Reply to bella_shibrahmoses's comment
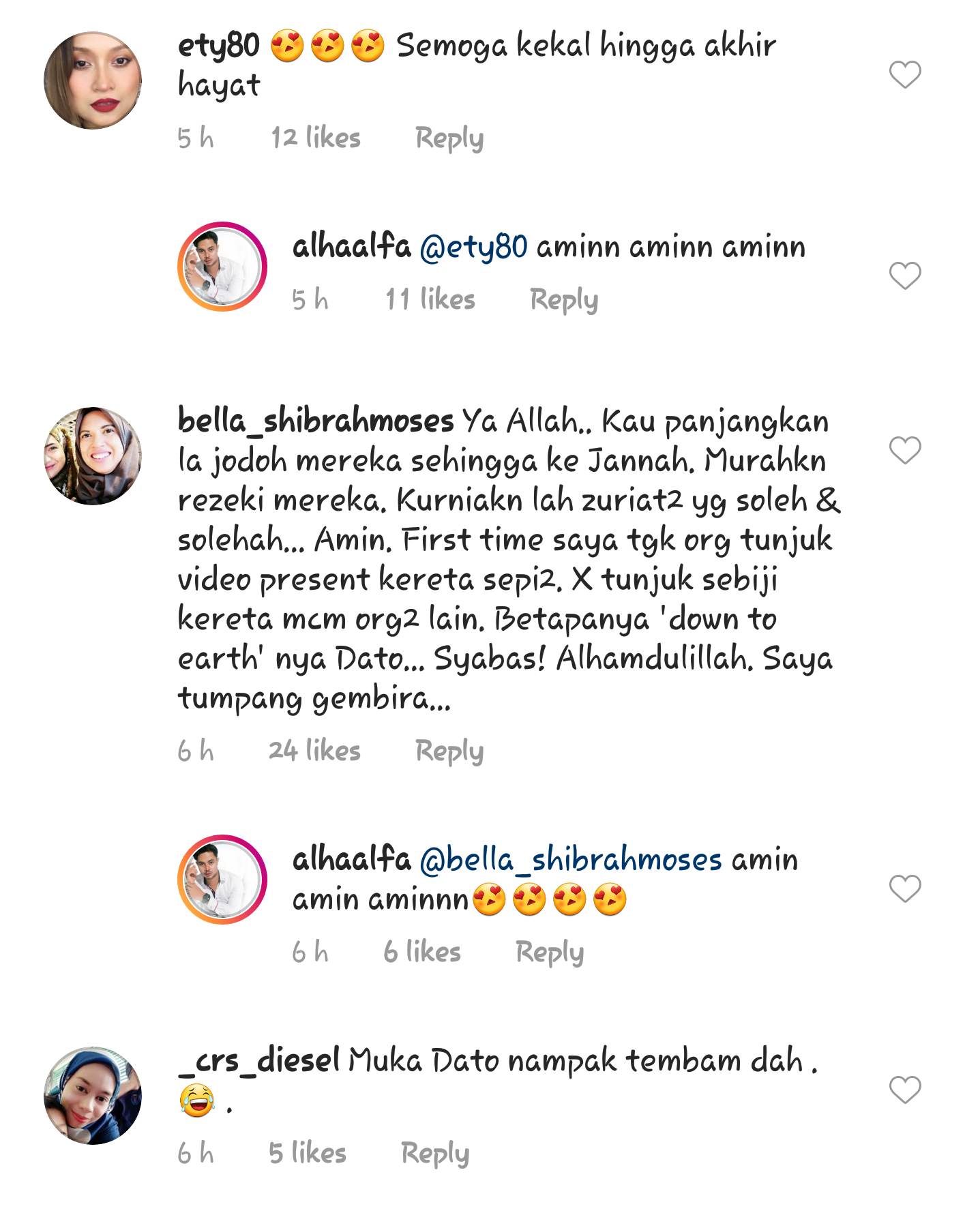980x1213 pixels. (449, 751)
